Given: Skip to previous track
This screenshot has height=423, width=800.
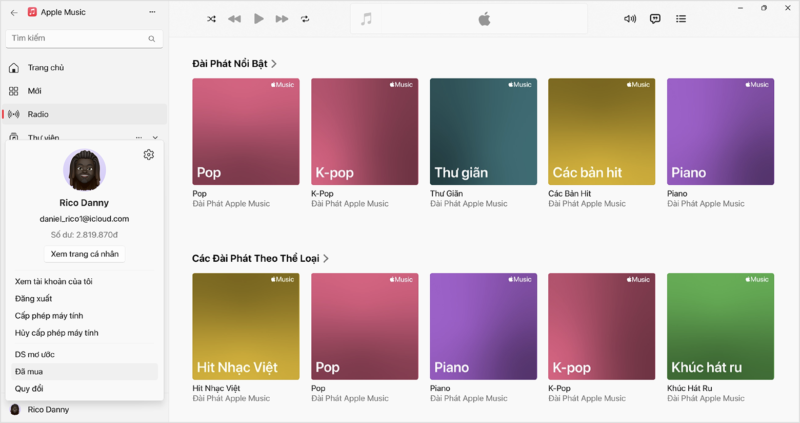Looking at the screenshot, I should [234, 19].
